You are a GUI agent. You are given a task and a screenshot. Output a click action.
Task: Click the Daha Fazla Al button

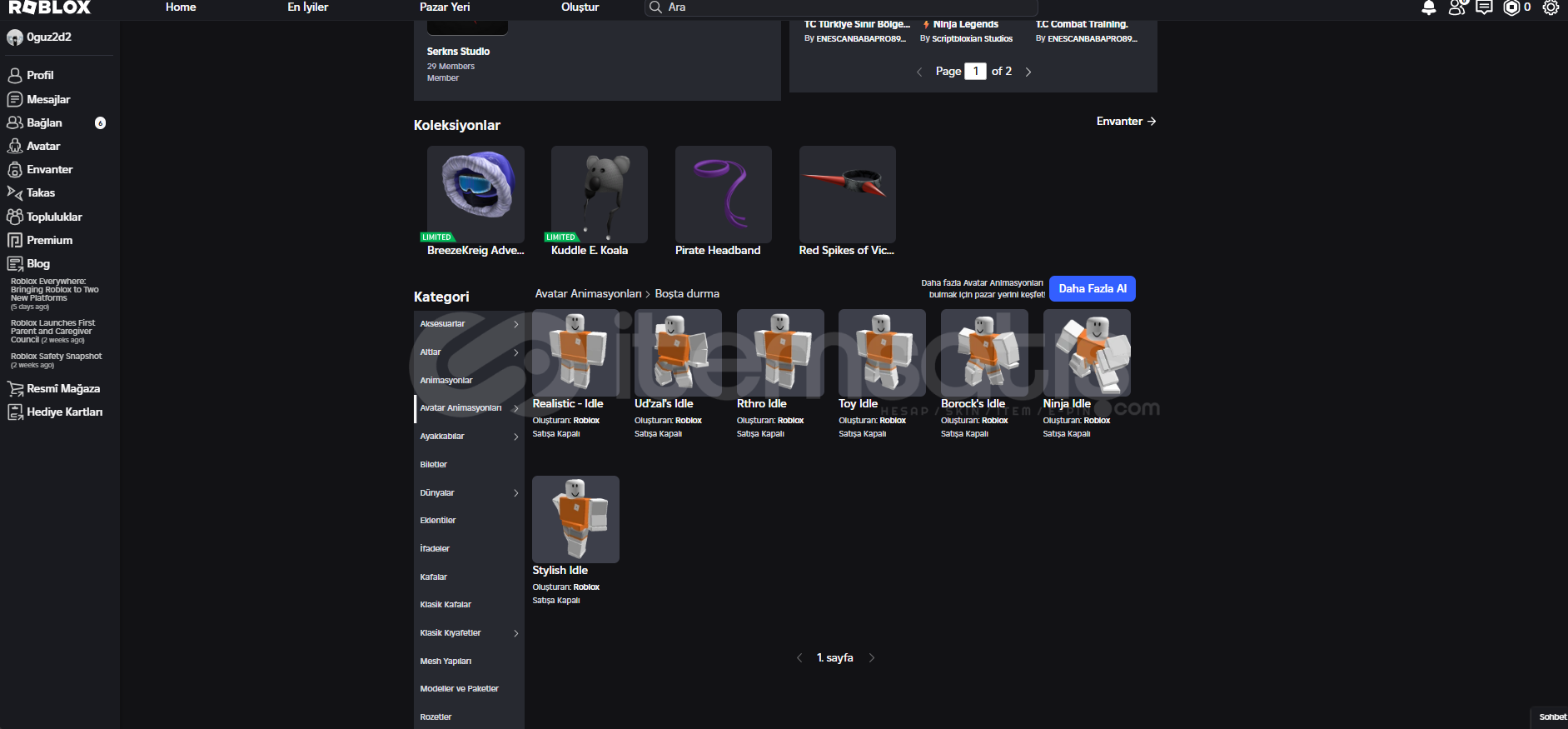[1093, 289]
